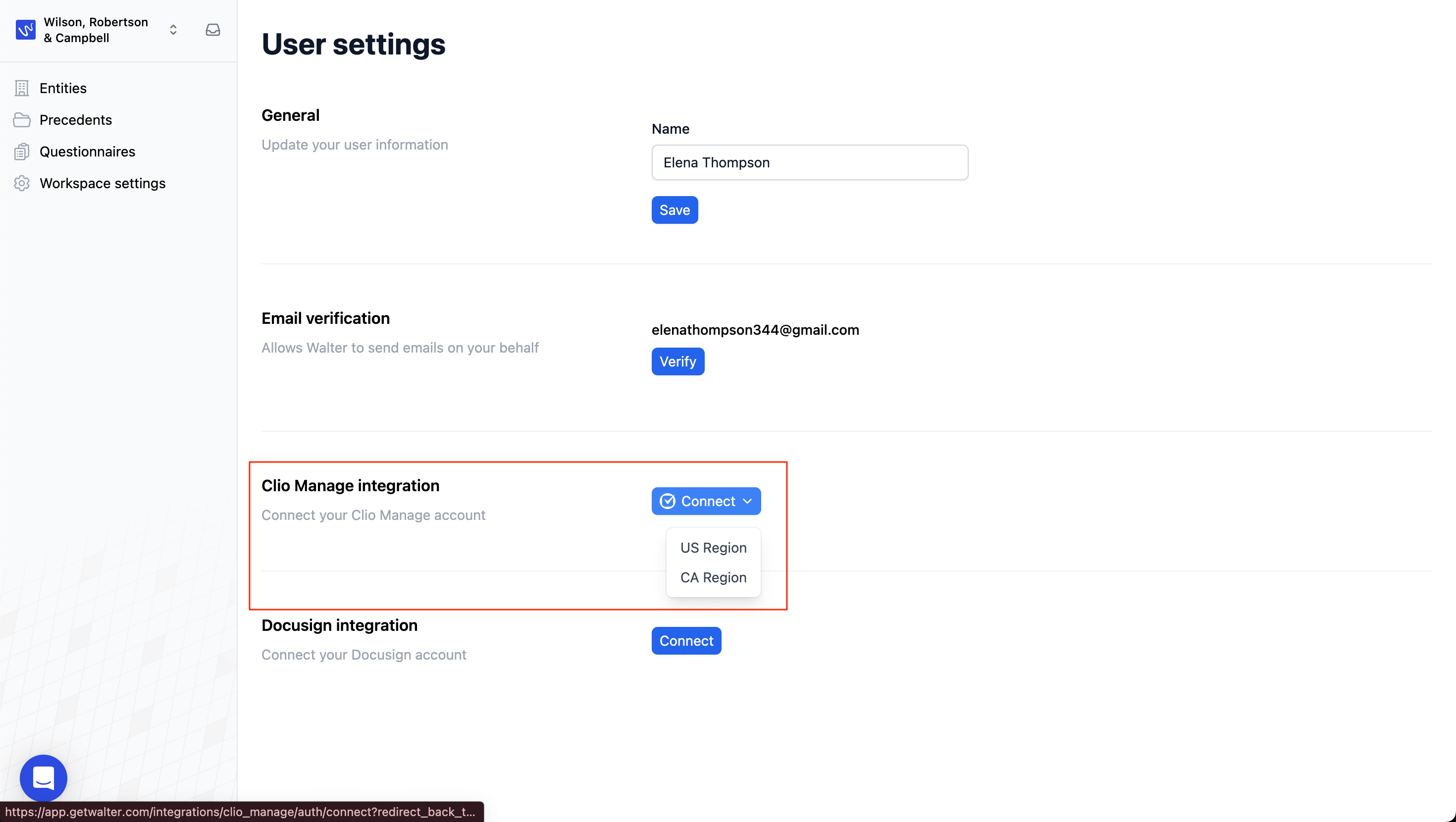Go to Precedents page
This screenshot has width=1456, height=822.
click(x=76, y=120)
